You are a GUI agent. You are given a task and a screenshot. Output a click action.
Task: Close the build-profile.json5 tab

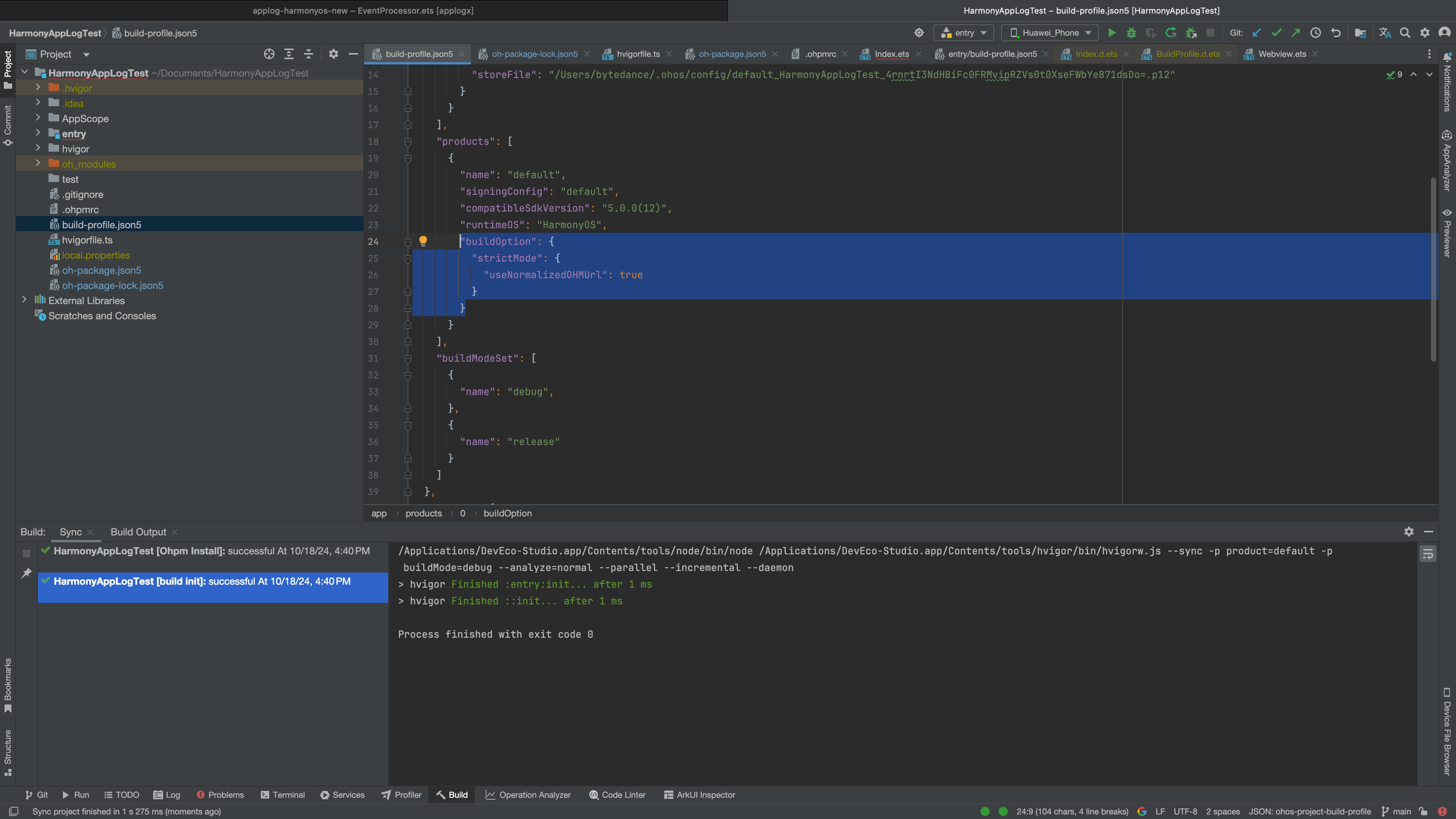point(462,54)
